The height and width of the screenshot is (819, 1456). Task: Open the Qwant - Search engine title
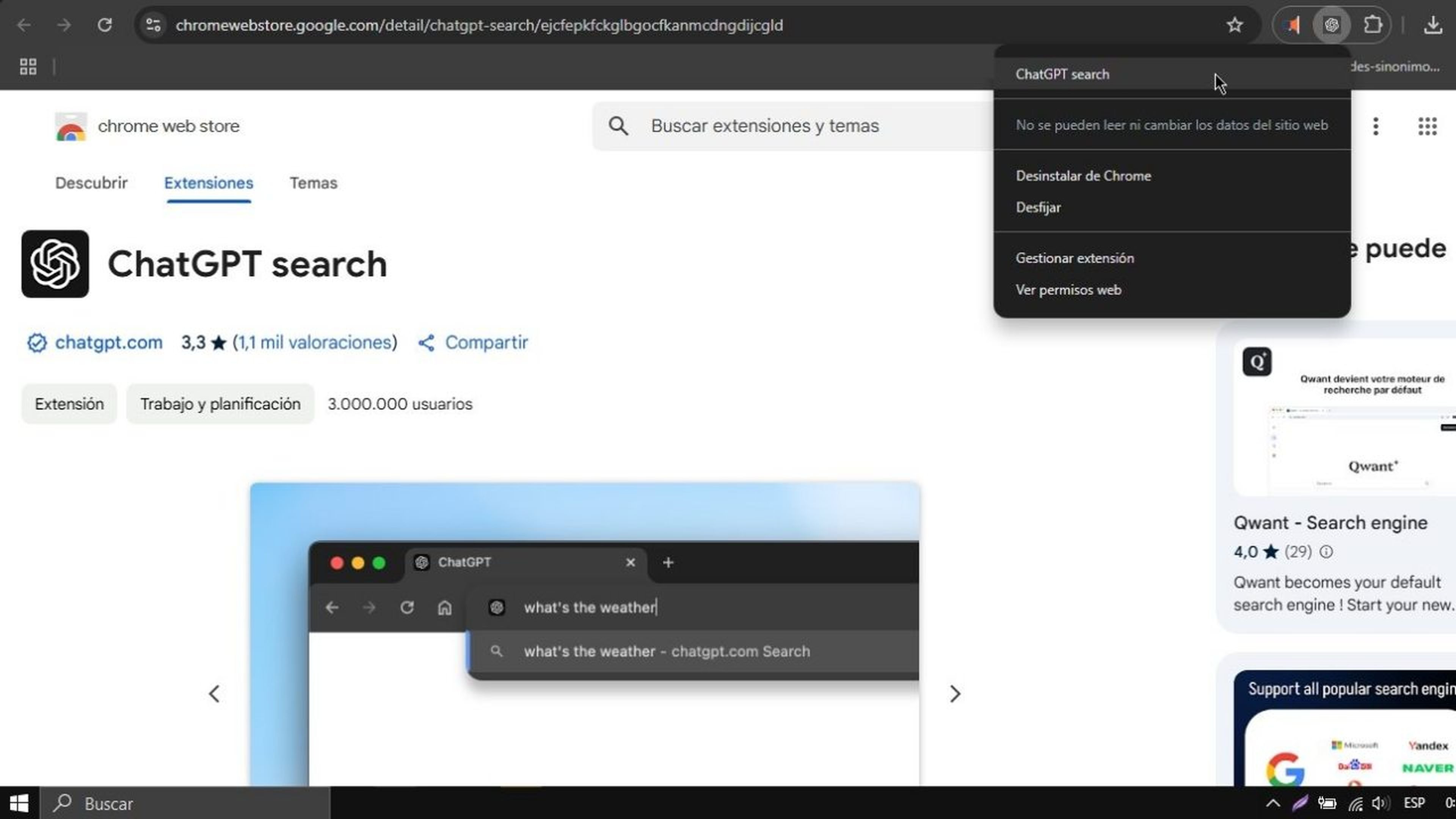click(x=1330, y=523)
